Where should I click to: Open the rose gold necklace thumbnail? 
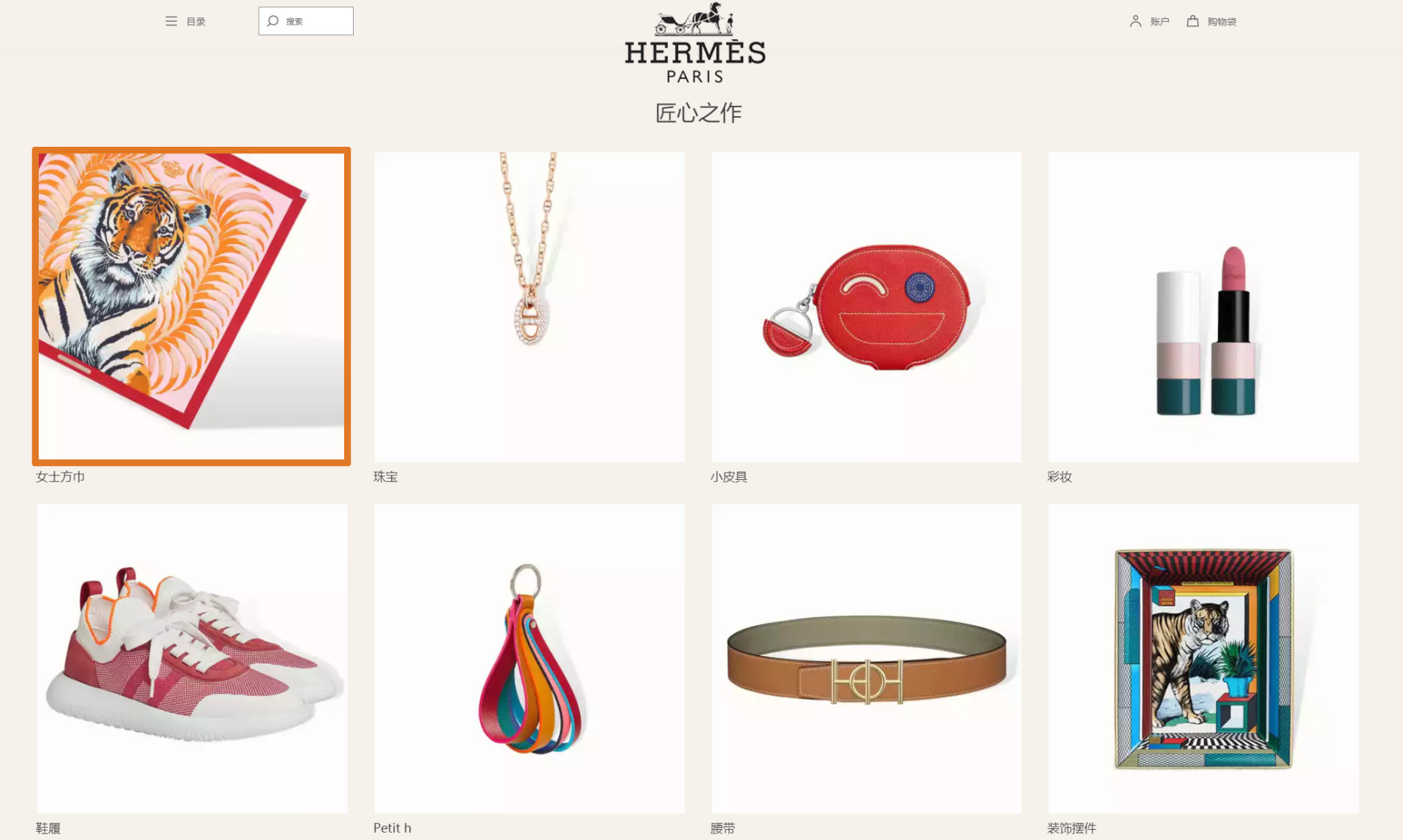click(x=530, y=307)
